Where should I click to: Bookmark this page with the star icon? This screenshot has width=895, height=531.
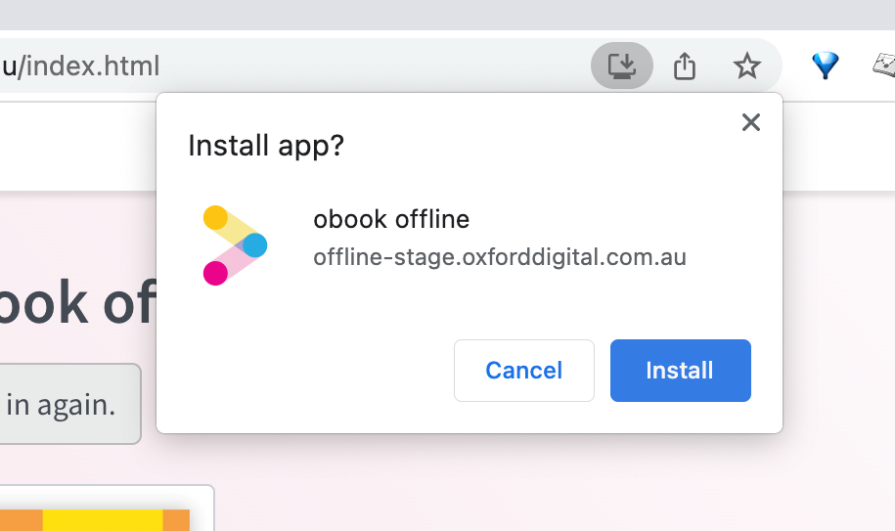point(746,66)
